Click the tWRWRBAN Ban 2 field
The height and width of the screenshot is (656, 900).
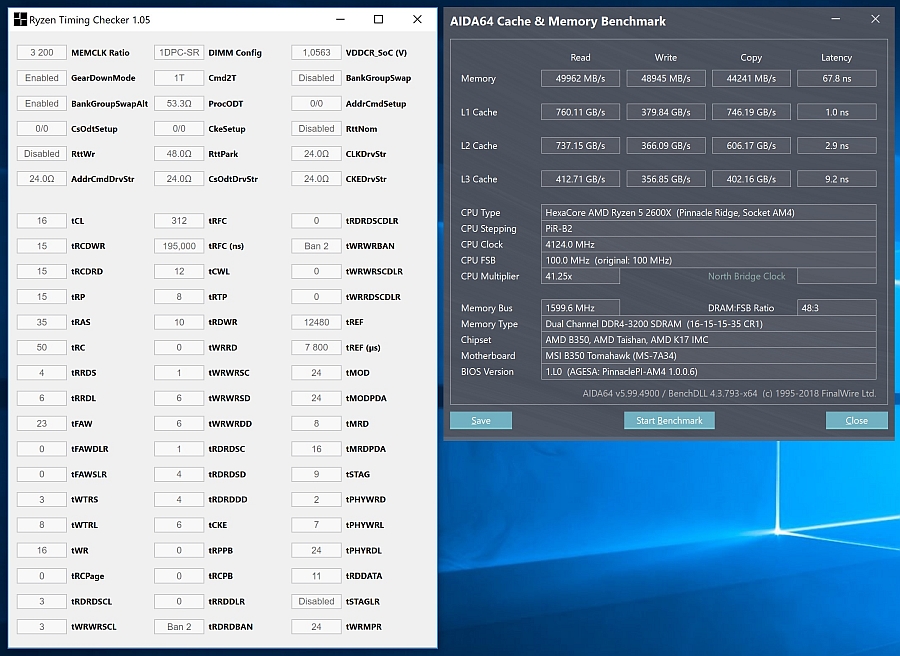coord(316,246)
